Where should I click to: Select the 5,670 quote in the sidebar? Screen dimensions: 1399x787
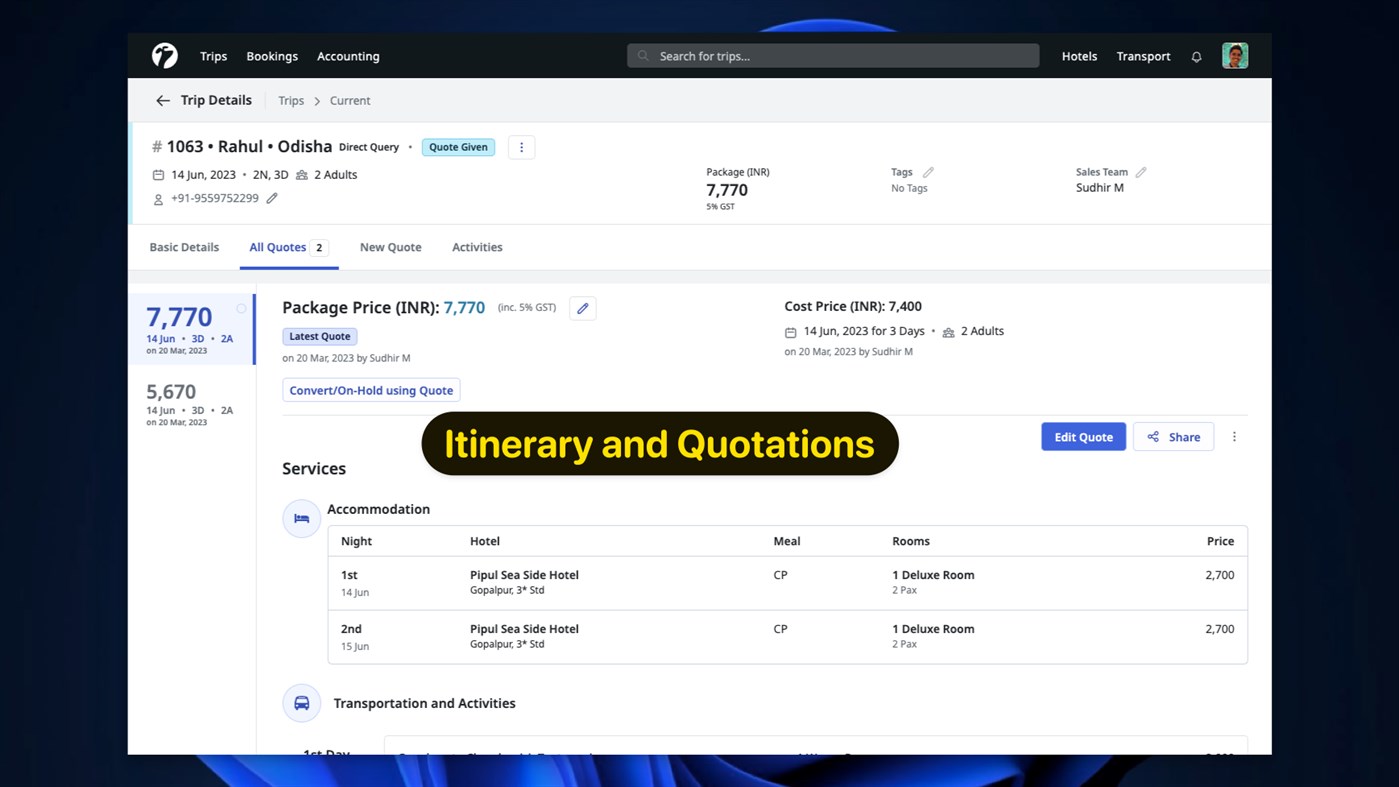190,404
